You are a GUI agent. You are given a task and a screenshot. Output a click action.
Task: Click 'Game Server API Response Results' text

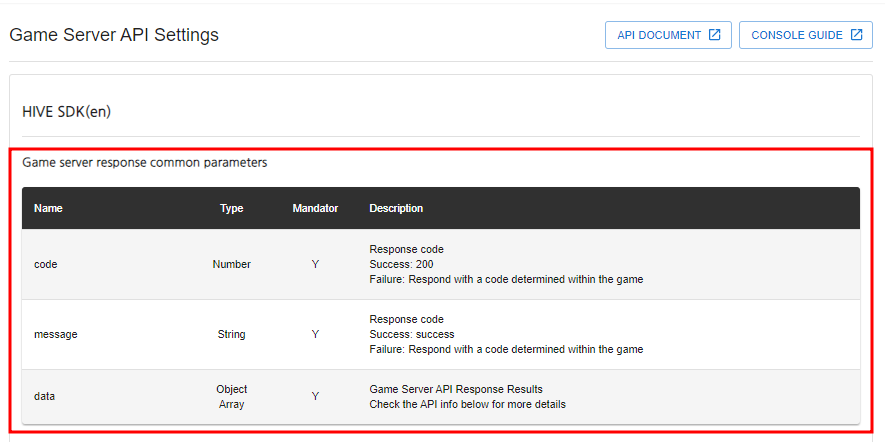pyautogui.click(x=456, y=389)
